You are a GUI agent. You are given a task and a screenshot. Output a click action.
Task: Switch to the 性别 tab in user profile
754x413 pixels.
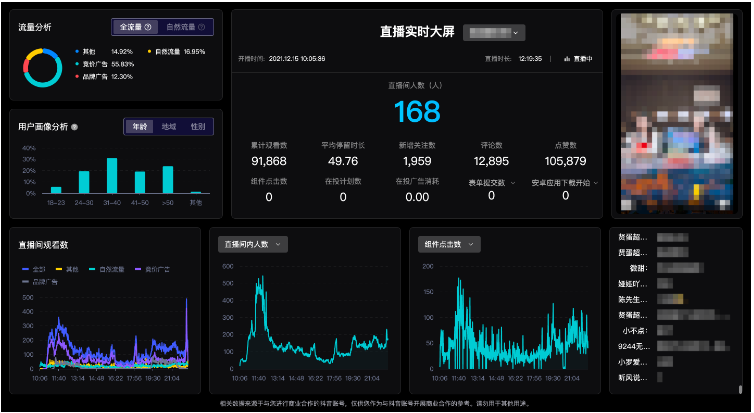click(x=198, y=127)
